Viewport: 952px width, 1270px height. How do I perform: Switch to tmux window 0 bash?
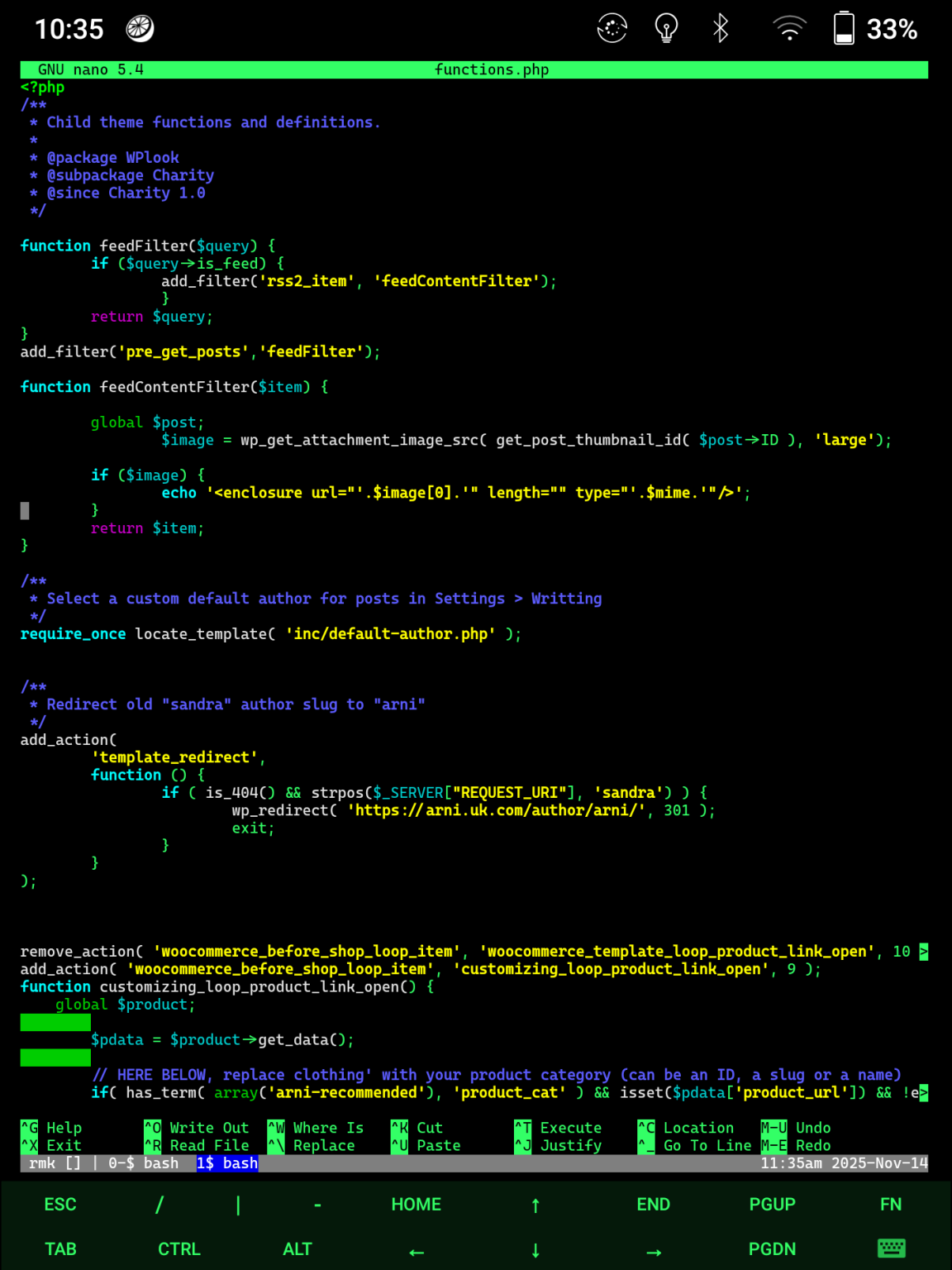(143, 1163)
